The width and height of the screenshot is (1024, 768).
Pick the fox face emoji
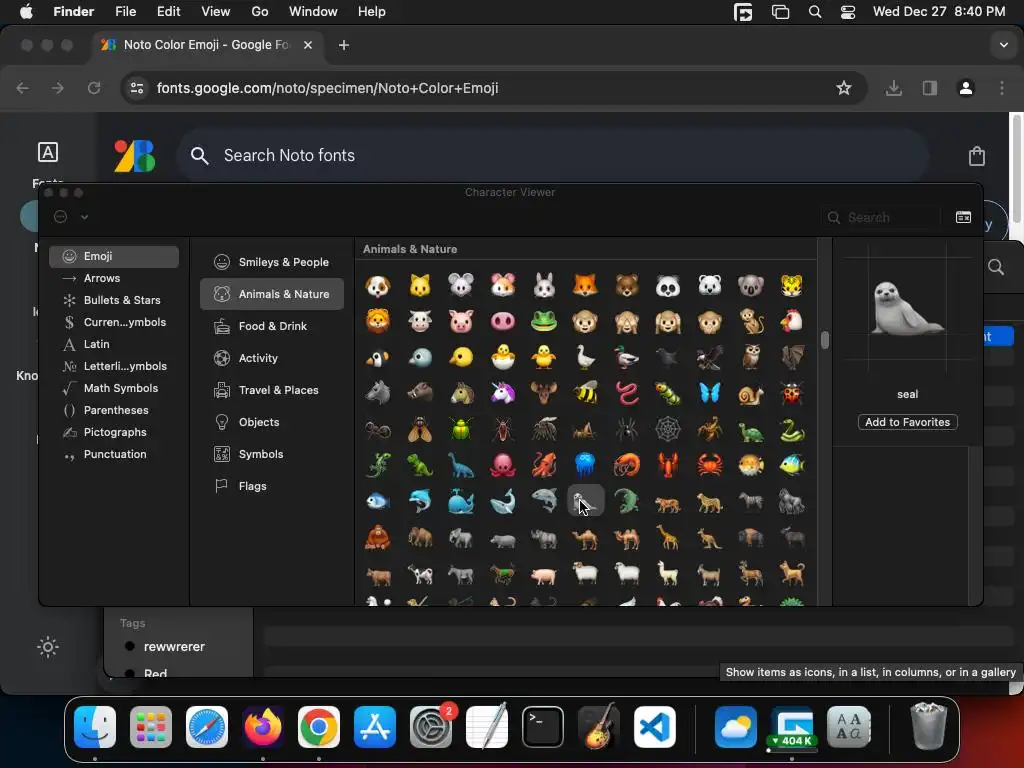coord(585,286)
